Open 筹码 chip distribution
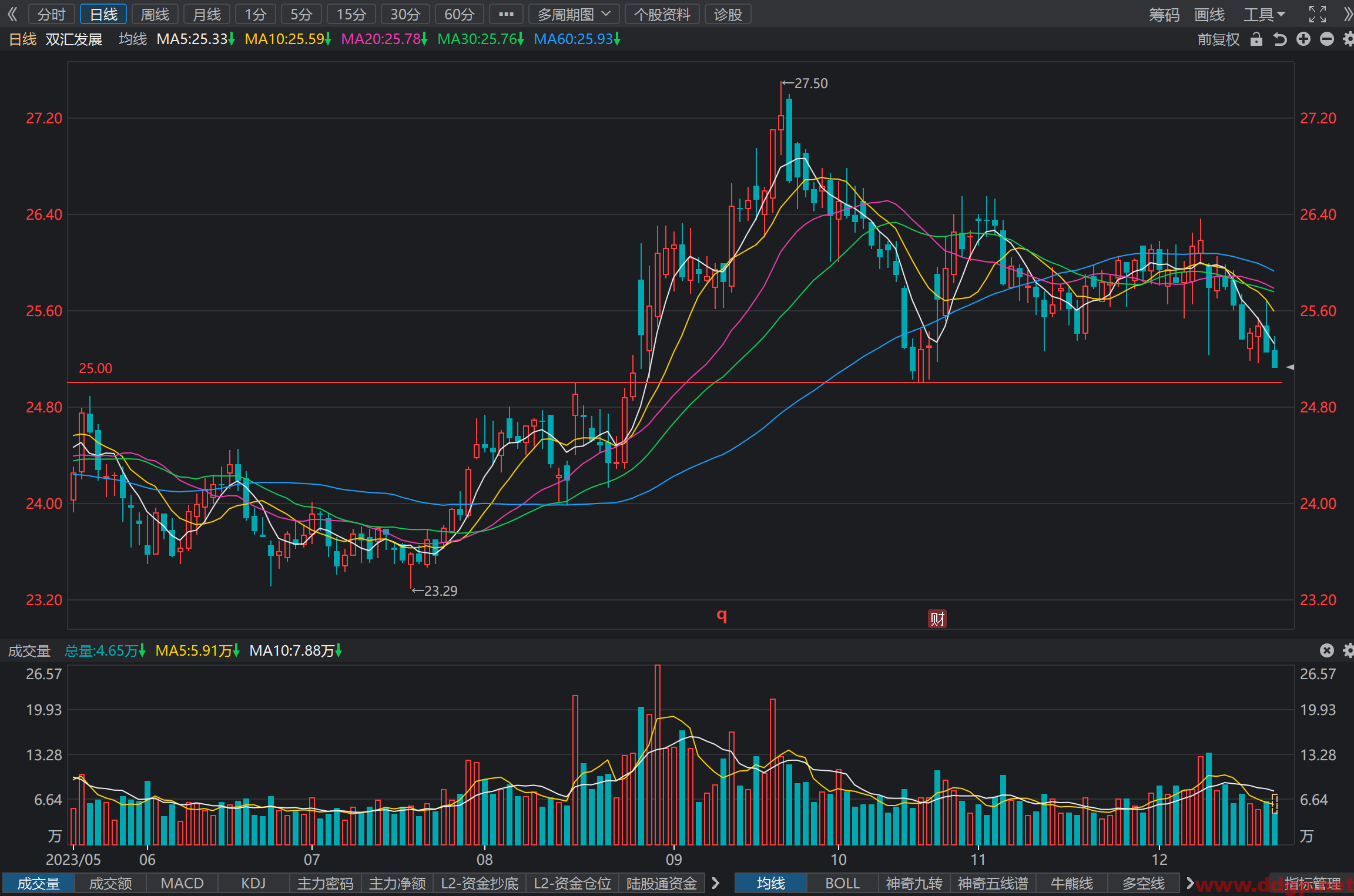 (x=1164, y=14)
